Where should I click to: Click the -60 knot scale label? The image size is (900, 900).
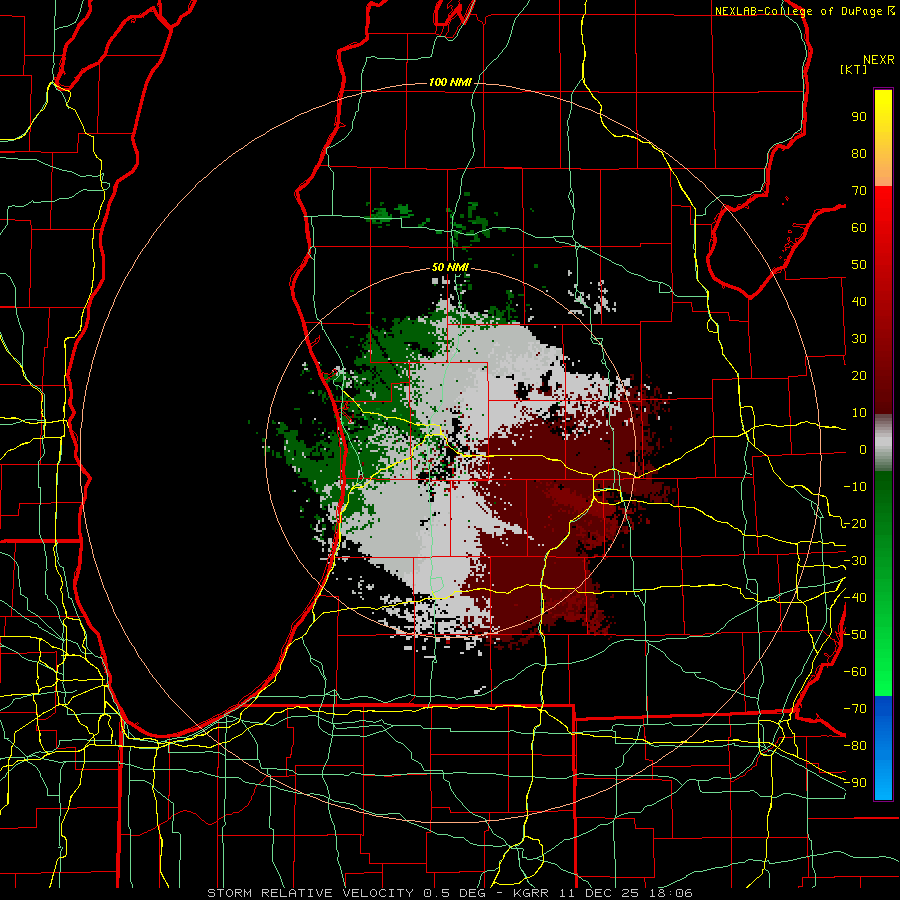click(x=855, y=672)
